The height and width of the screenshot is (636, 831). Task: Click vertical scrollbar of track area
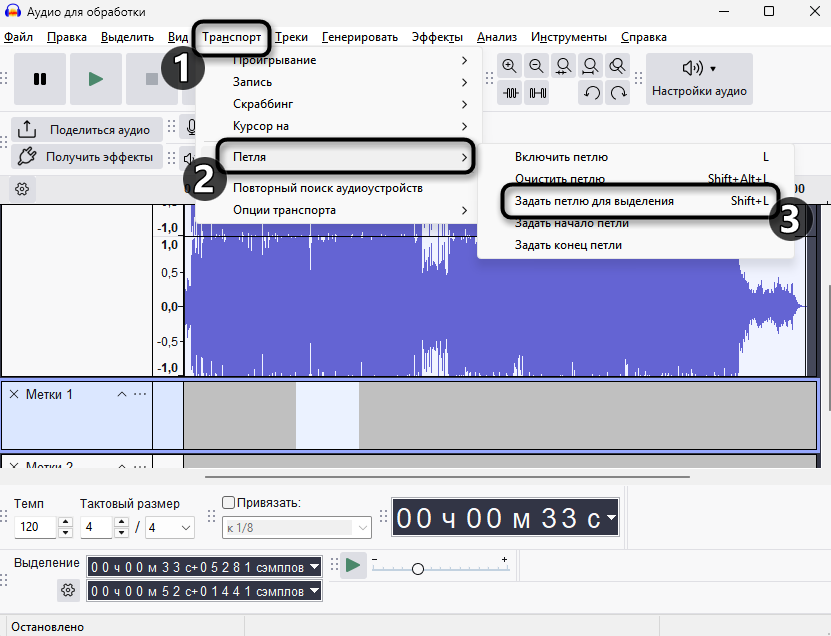(828, 347)
